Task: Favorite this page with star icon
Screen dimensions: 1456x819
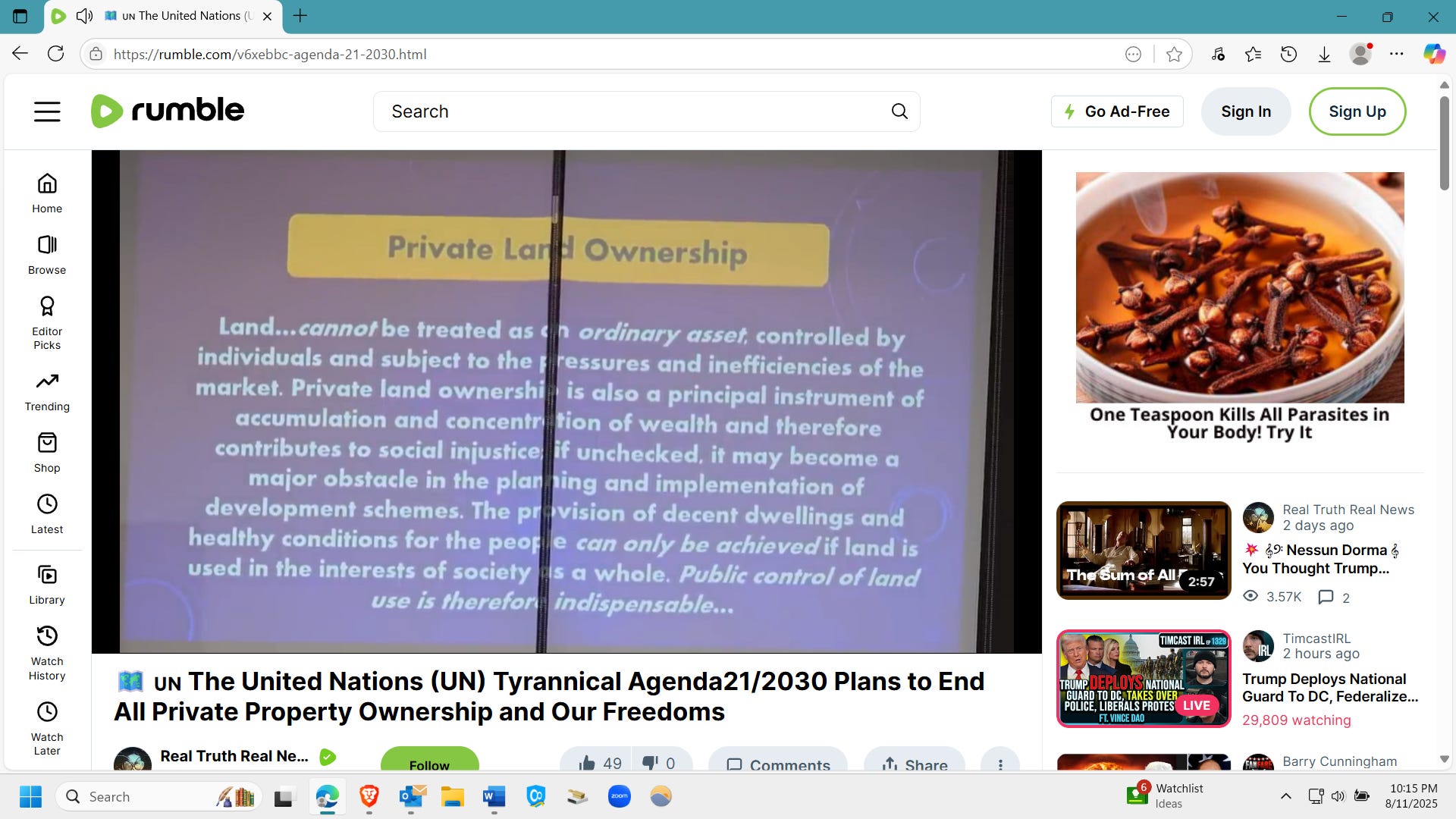Action: coord(1174,54)
